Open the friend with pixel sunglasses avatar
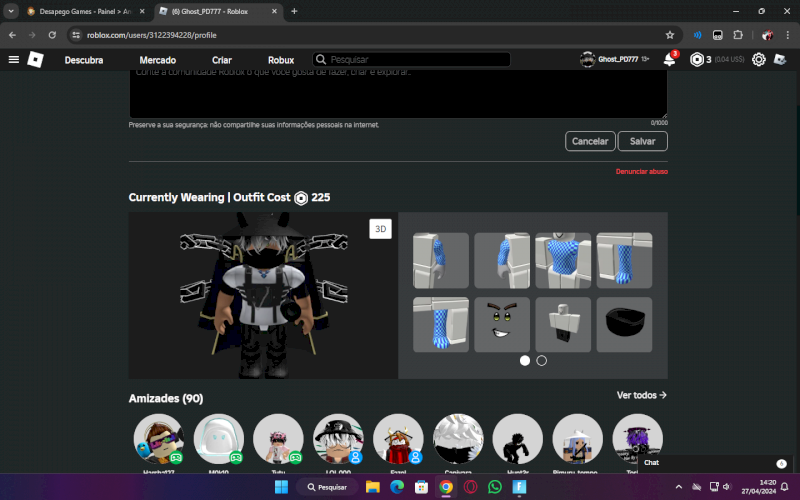800x500 pixels. tap(159, 439)
